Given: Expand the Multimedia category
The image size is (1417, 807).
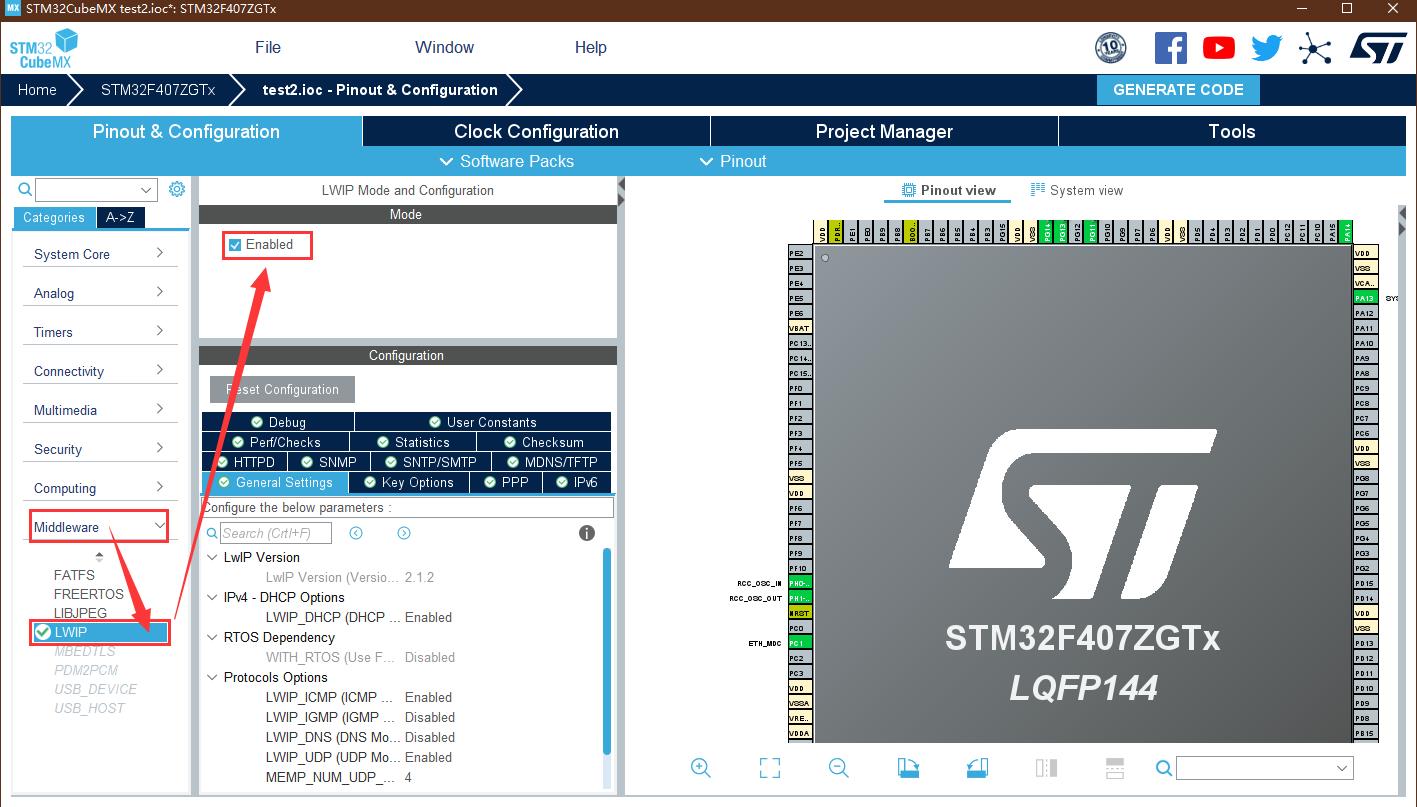Looking at the screenshot, I should pyautogui.click(x=100, y=410).
